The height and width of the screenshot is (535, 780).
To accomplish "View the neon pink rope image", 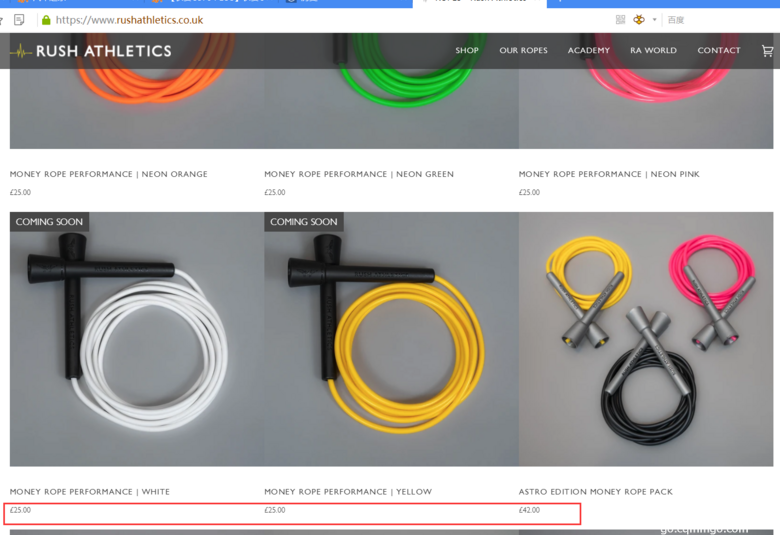I will [x=646, y=108].
